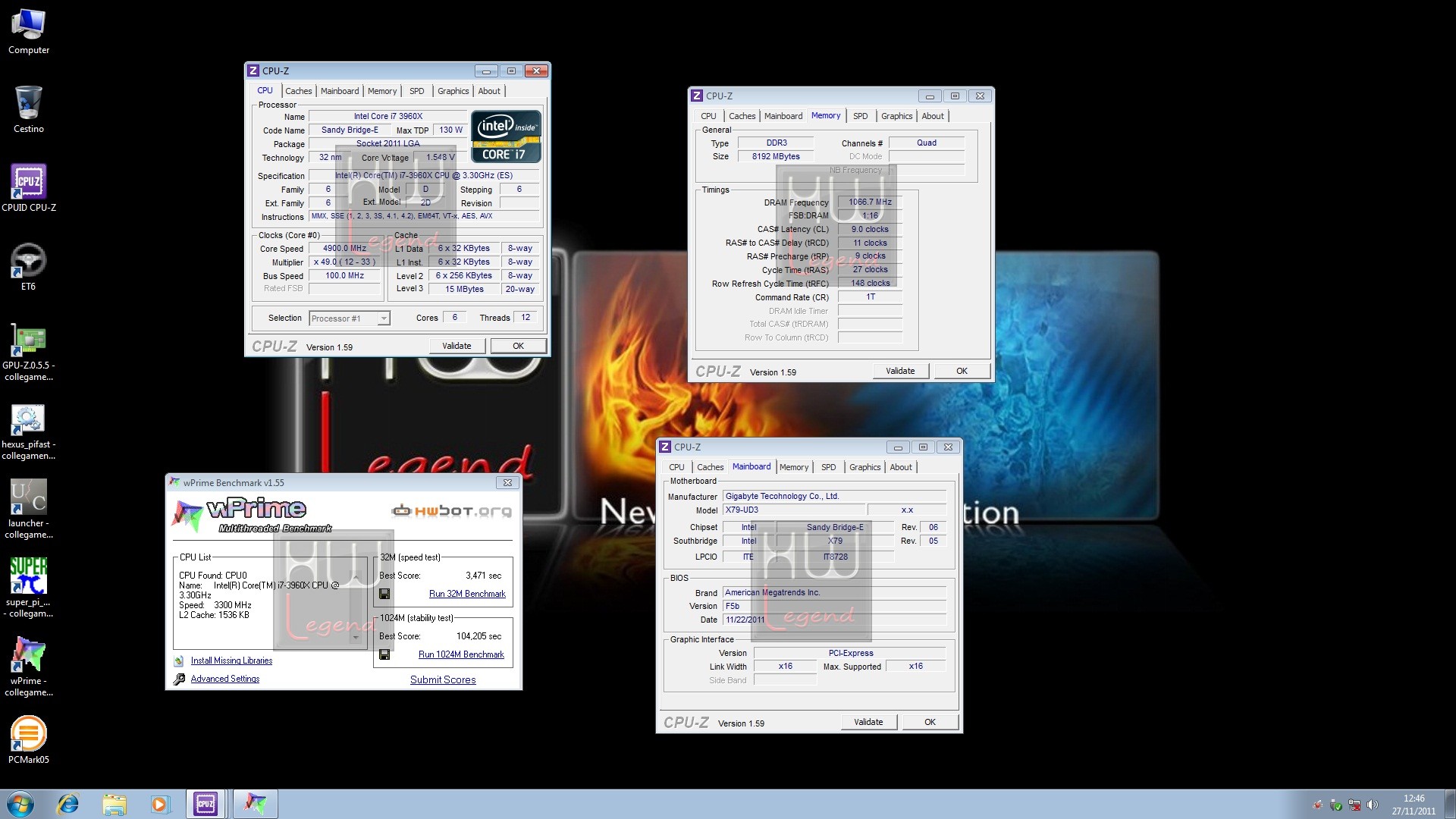Click the Threads 12 value
Screen dimensions: 1456x819
pyautogui.click(x=526, y=317)
